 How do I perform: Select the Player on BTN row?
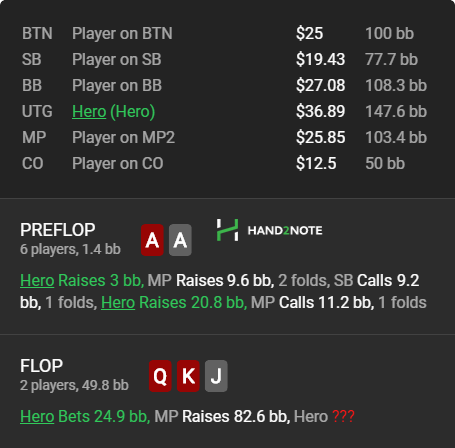pos(224,33)
